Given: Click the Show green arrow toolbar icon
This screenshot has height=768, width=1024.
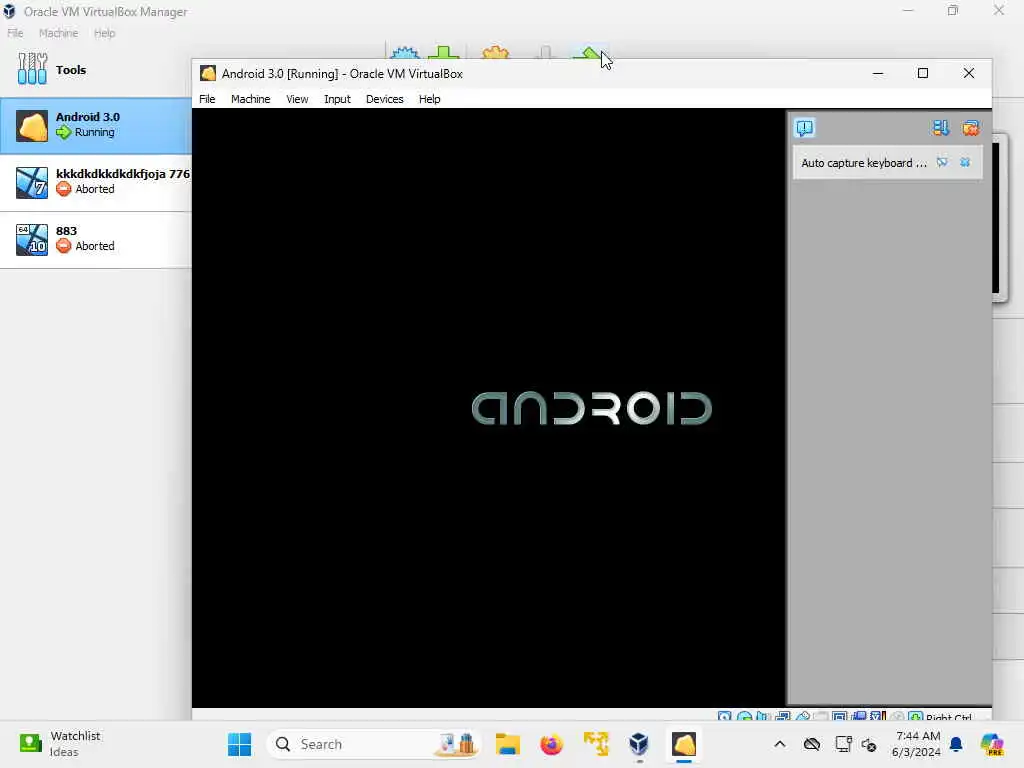Looking at the screenshot, I should point(588,52).
